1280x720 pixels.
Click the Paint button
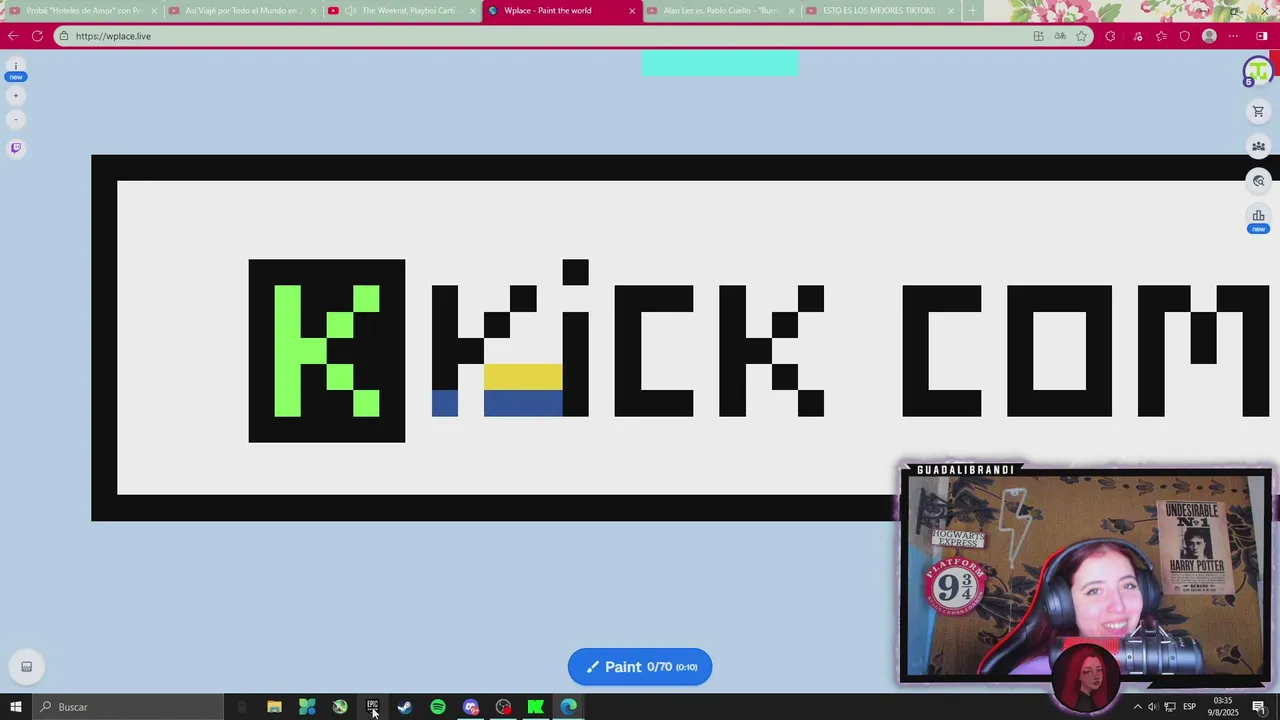tap(640, 667)
